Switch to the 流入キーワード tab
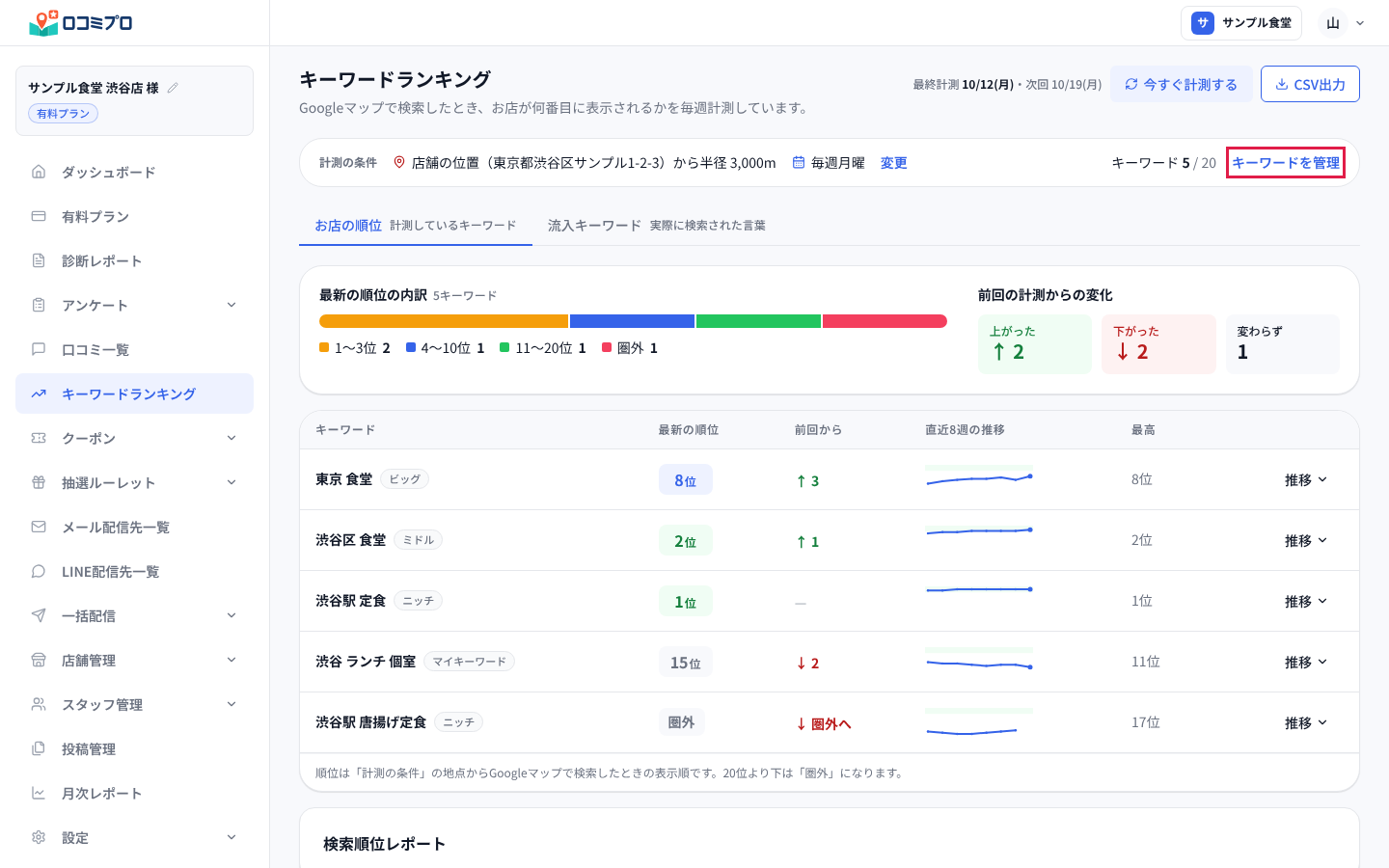The height and width of the screenshot is (868, 1389). (x=657, y=225)
